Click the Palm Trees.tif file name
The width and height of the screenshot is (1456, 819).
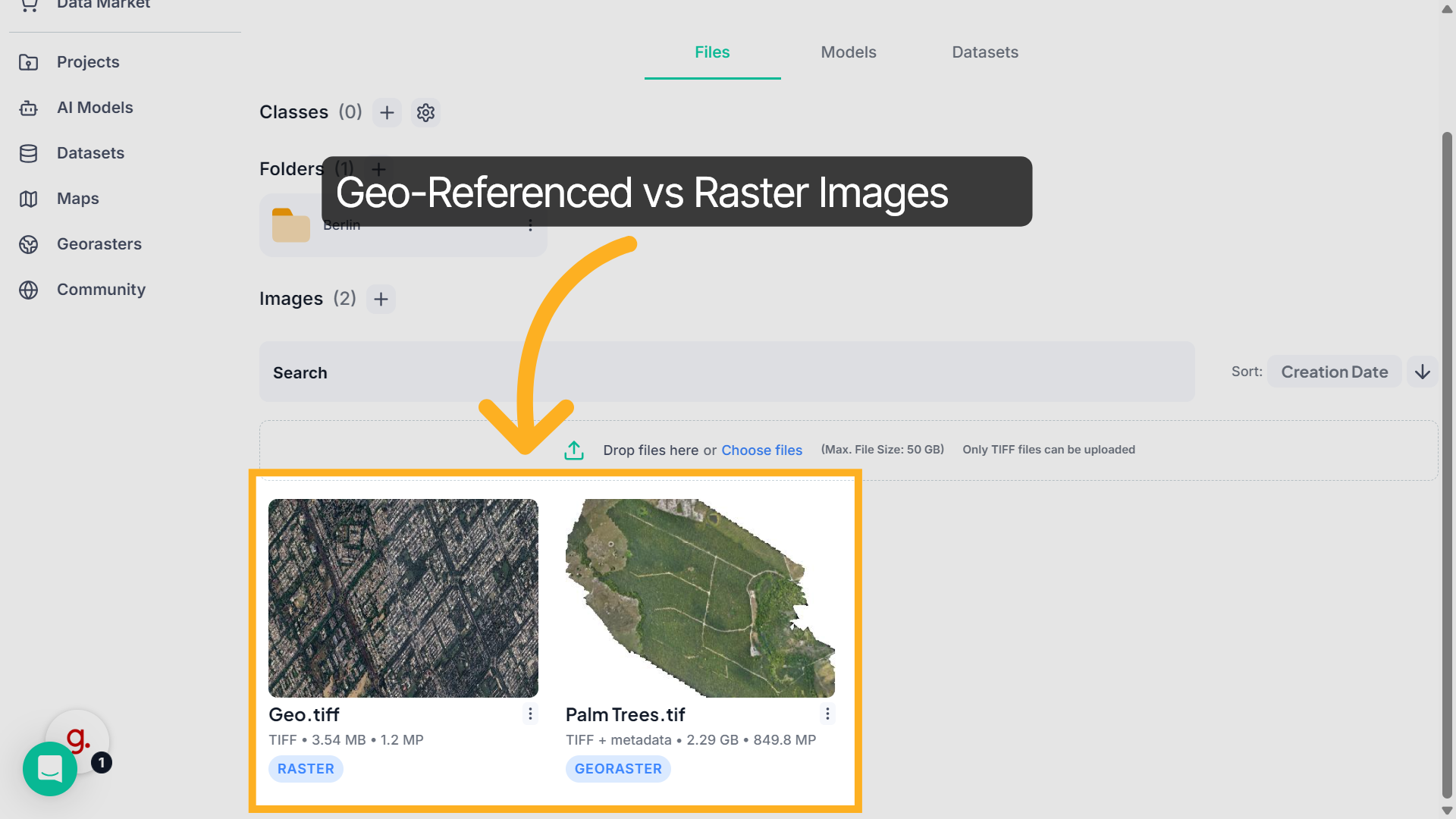[x=626, y=714]
